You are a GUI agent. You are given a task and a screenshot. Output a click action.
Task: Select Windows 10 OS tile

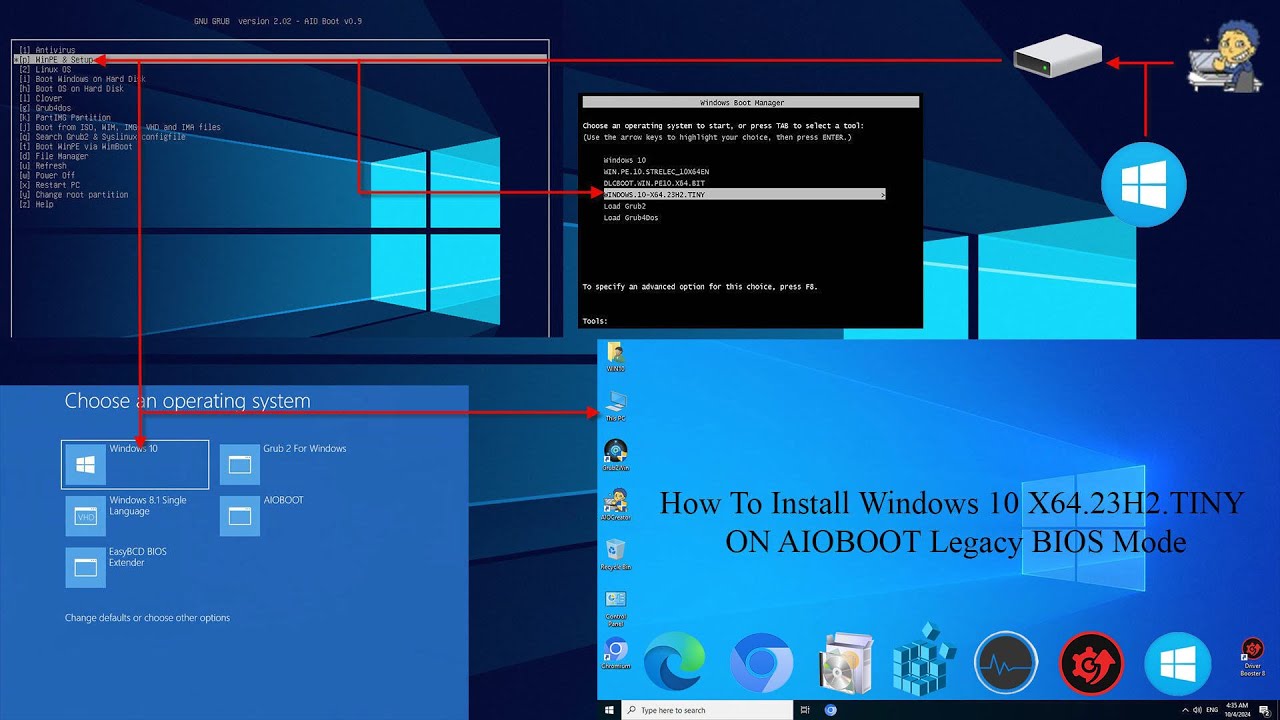135,464
